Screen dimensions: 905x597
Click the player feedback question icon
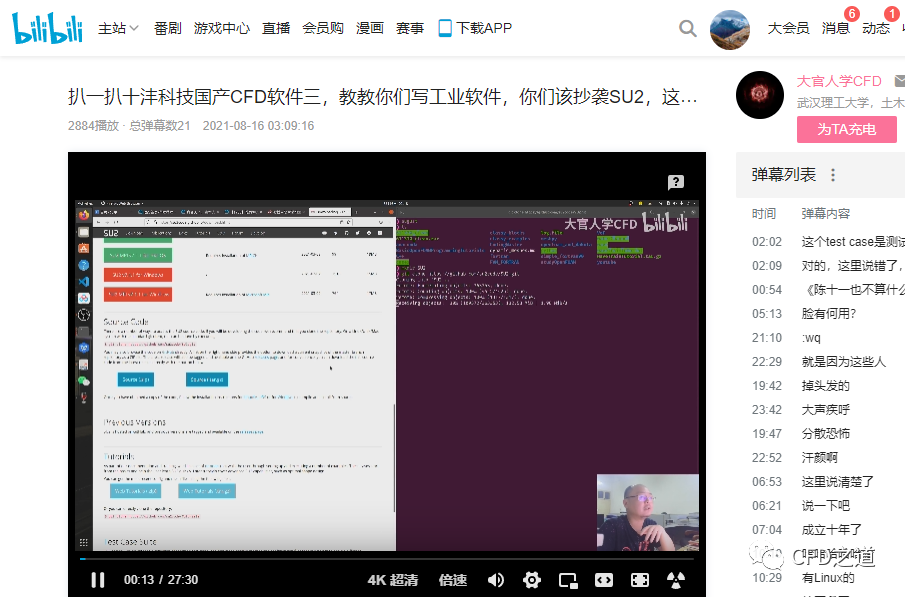point(676,182)
